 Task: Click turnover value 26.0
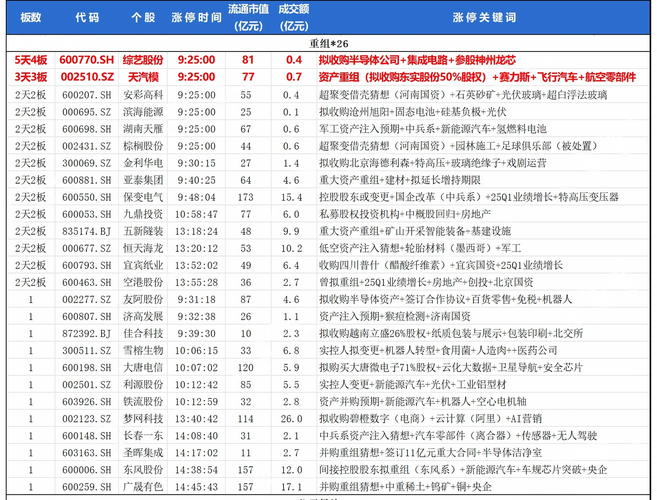(x=292, y=419)
